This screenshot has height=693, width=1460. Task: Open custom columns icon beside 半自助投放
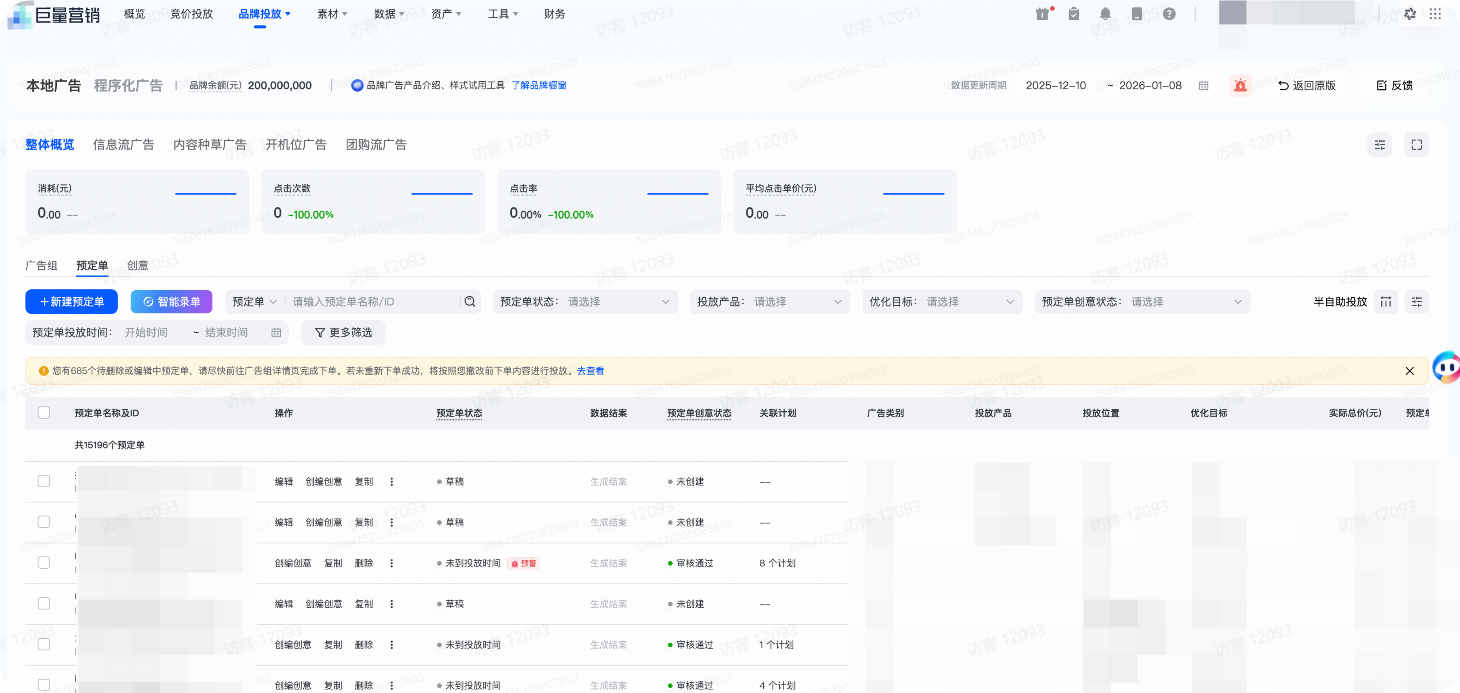point(1385,301)
